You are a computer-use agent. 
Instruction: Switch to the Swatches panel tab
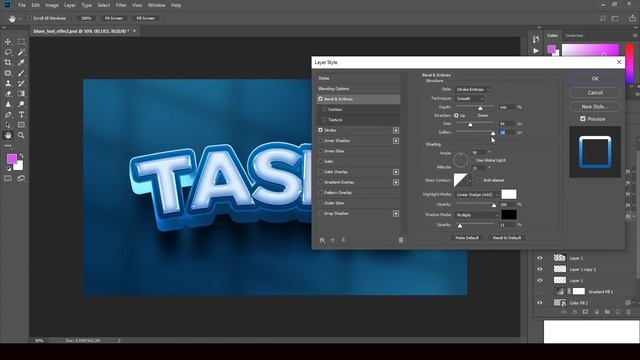click(574, 36)
